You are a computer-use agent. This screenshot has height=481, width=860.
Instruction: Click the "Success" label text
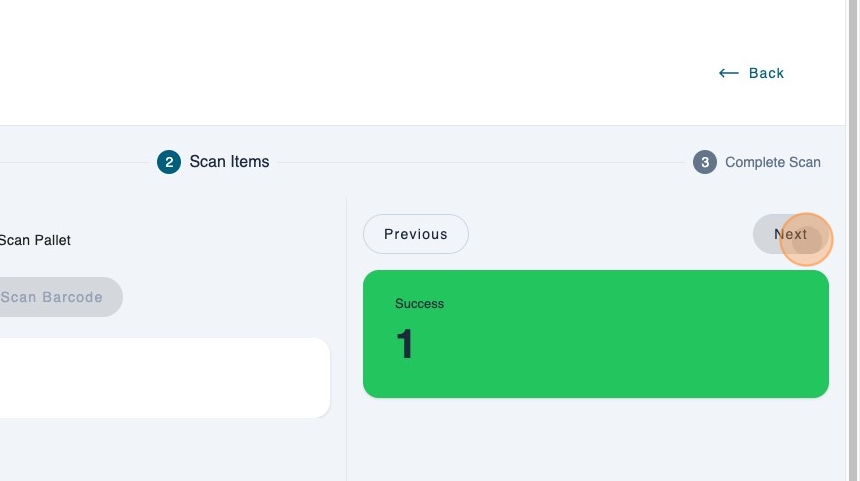419,303
